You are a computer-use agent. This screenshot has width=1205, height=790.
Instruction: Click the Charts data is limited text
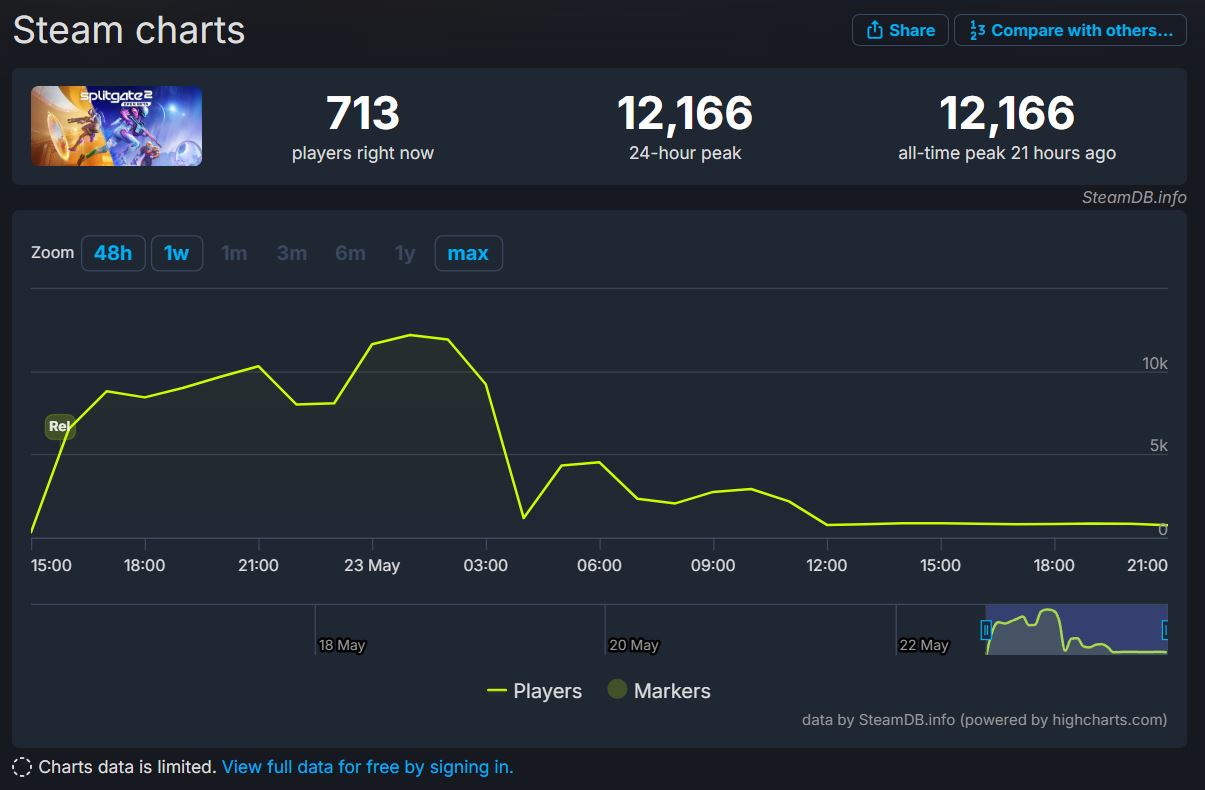(127, 767)
